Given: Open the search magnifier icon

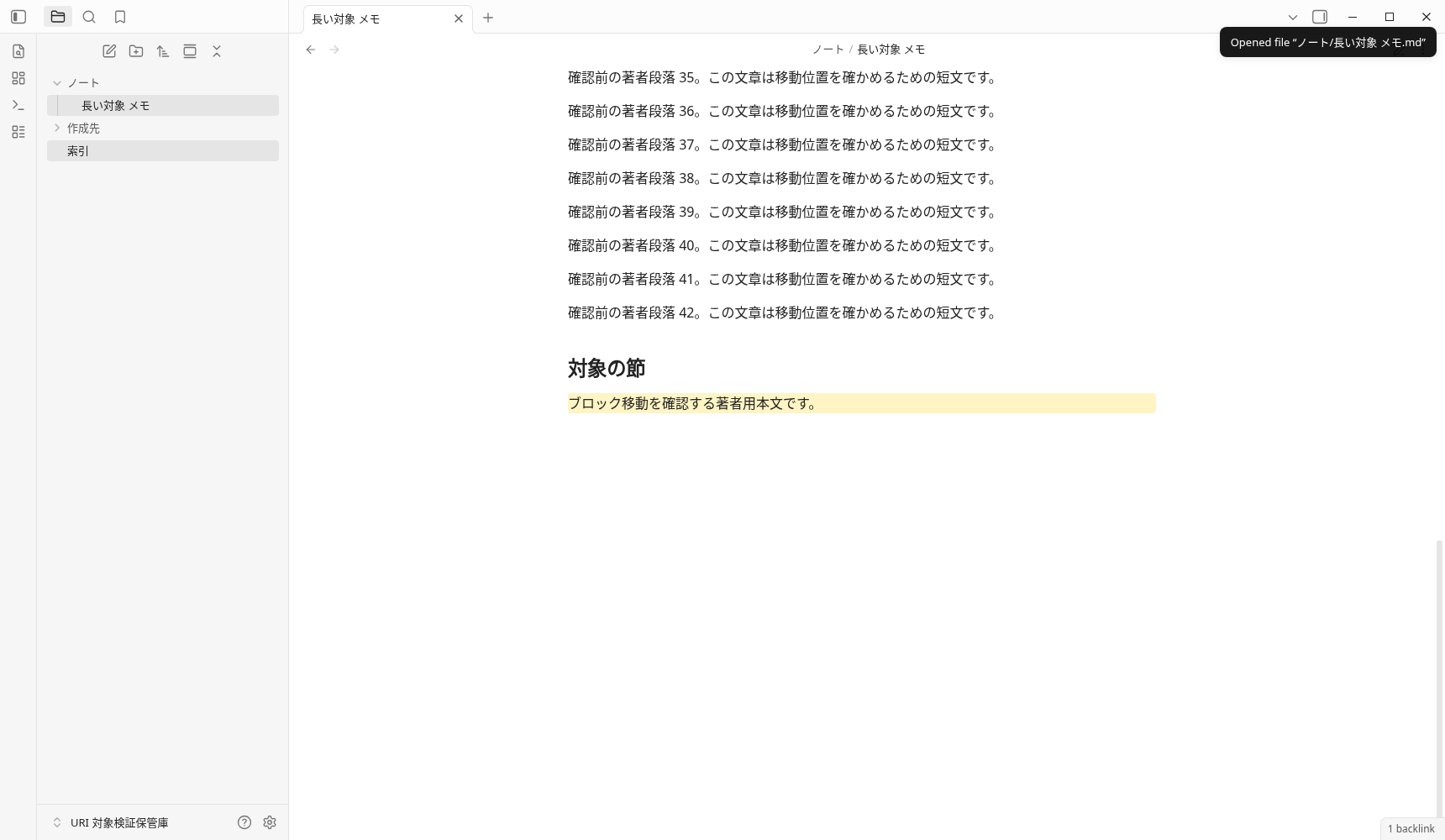Looking at the screenshot, I should (89, 17).
